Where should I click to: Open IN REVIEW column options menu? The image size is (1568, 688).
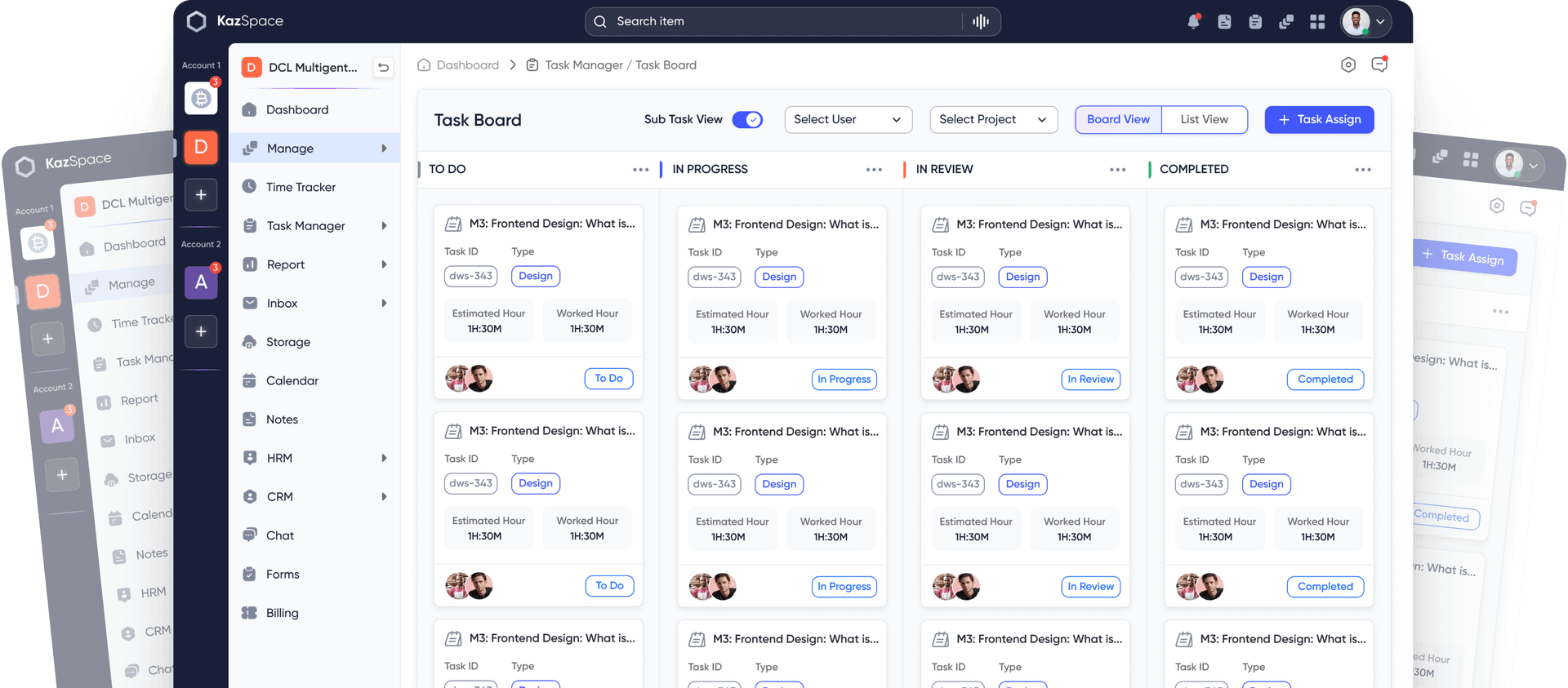point(1117,170)
